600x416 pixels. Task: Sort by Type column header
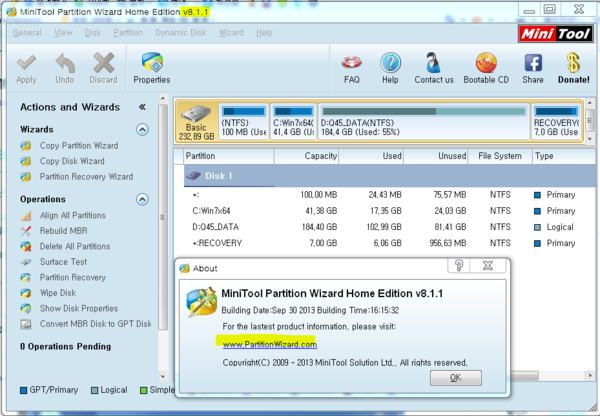(564, 156)
